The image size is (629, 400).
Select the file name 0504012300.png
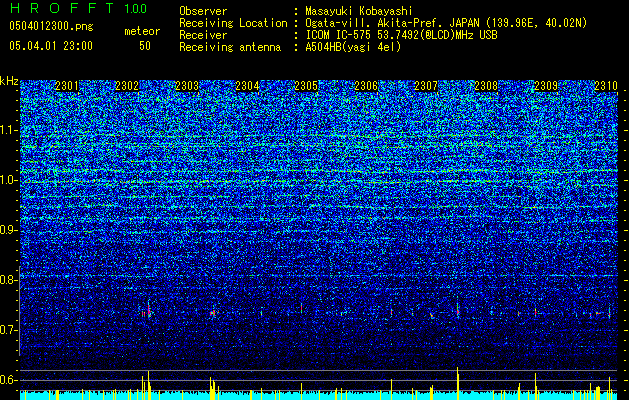pyautogui.click(x=51, y=26)
